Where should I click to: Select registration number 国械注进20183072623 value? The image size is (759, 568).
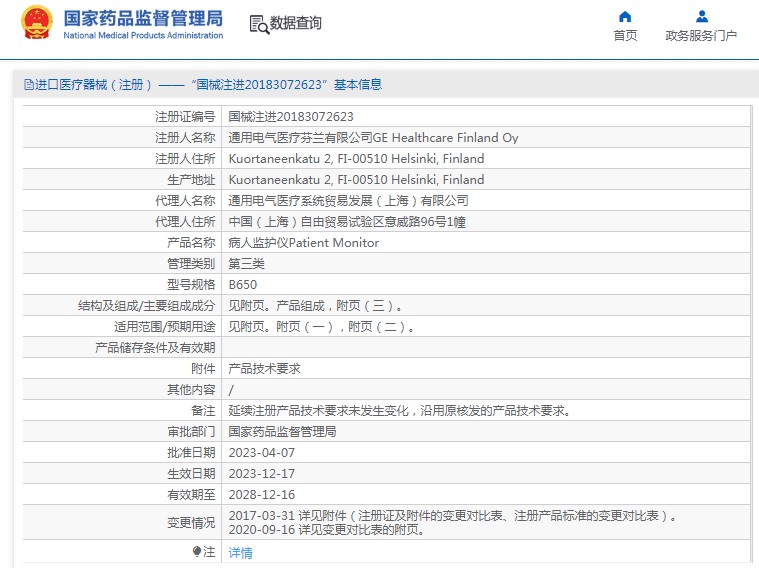[x=291, y=117]
